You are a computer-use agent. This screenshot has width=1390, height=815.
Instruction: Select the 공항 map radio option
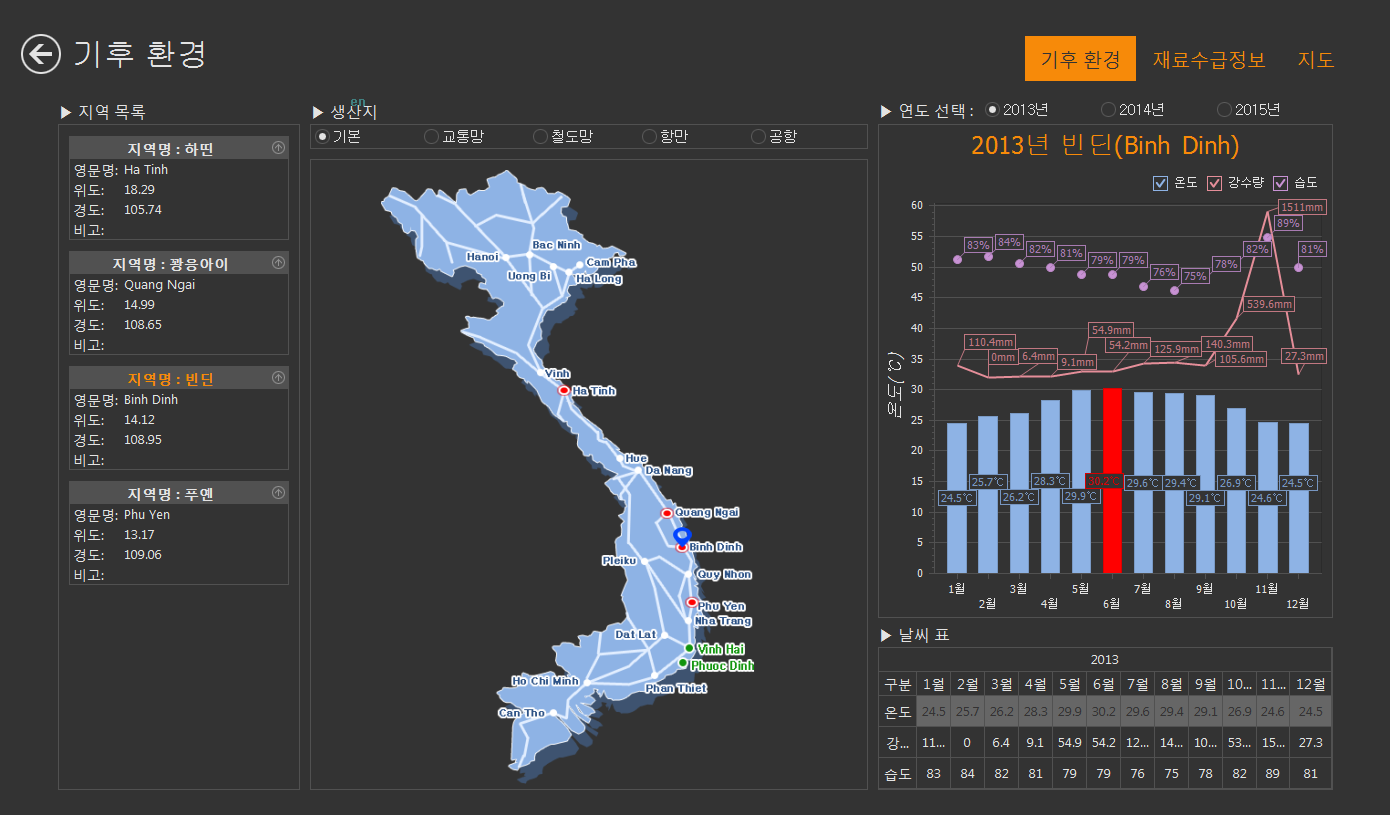pyautogui.click(x=758, y=136)
